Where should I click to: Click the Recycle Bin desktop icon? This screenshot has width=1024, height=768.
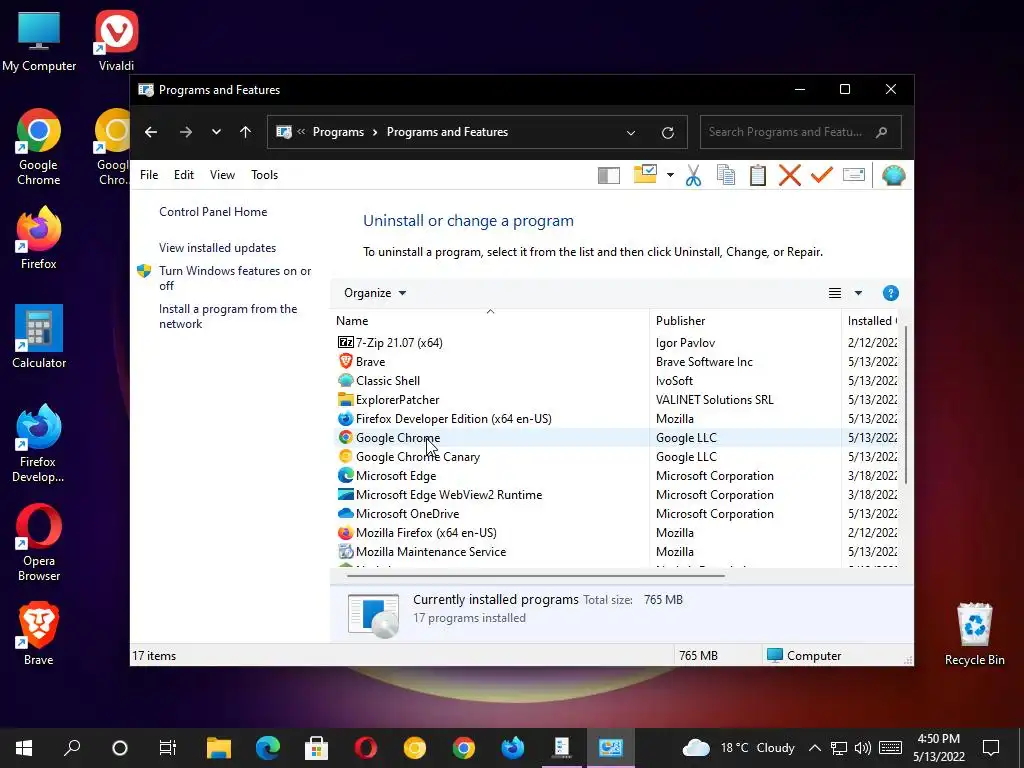click(974, 634)
